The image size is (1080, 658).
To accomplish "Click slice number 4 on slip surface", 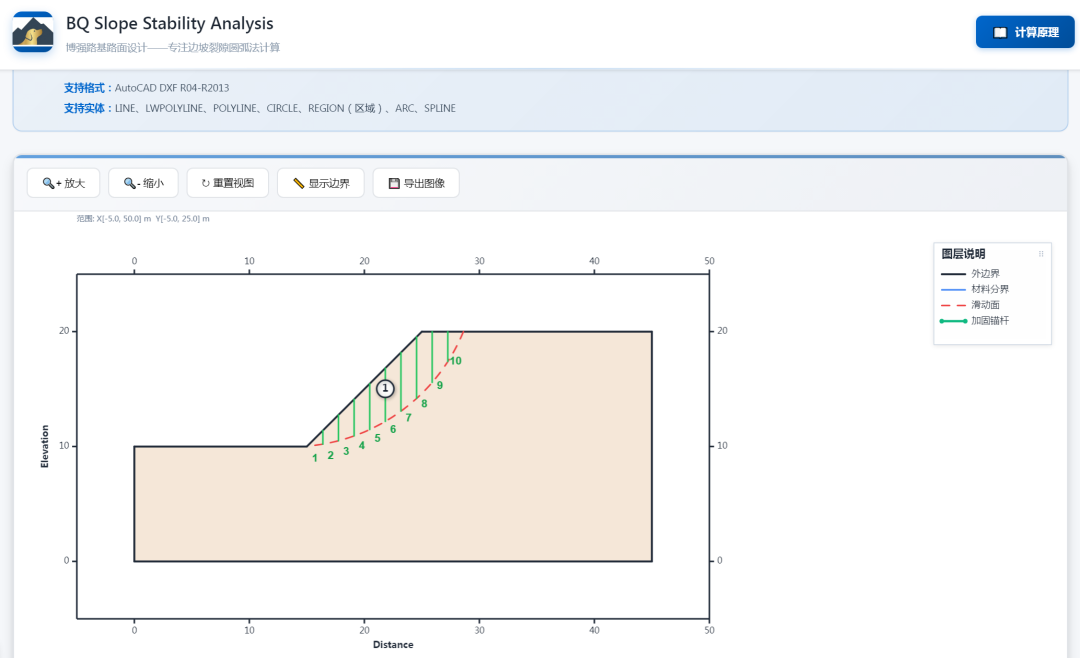I will (x=362, y=446).
